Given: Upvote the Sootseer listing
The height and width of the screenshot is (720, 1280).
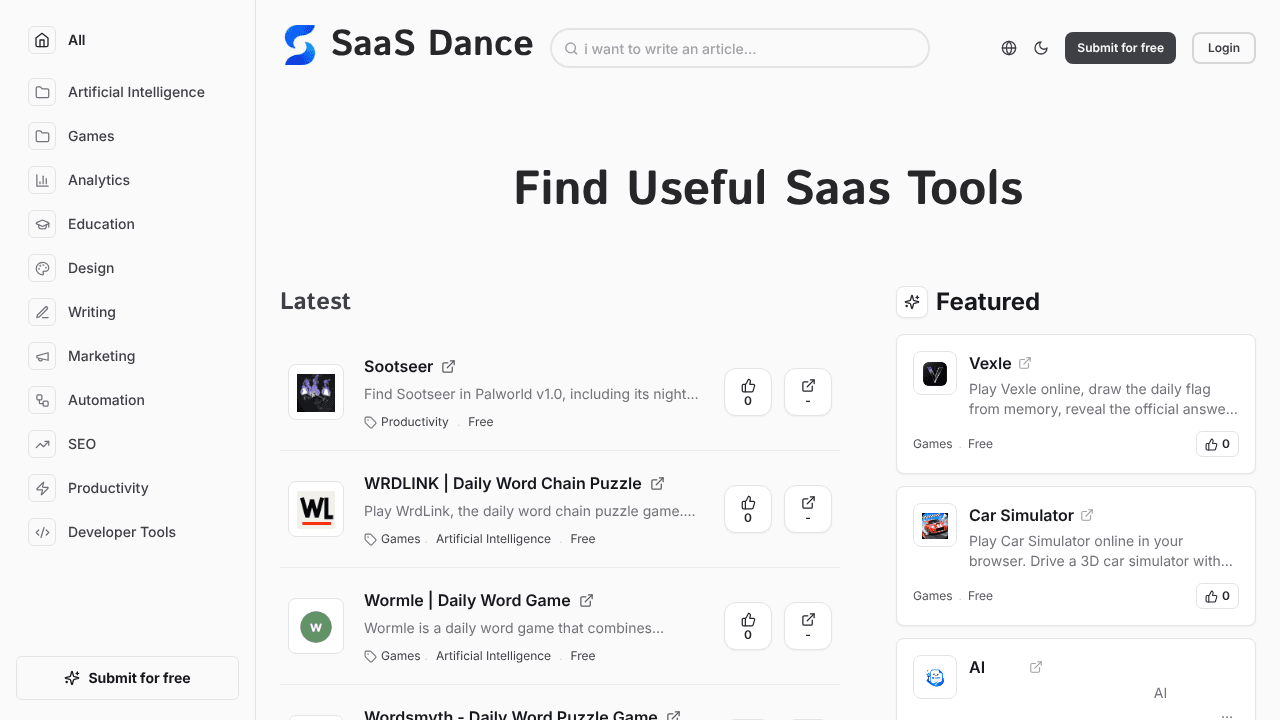Looking at the screenshot, I should click(x=748, y=392).
